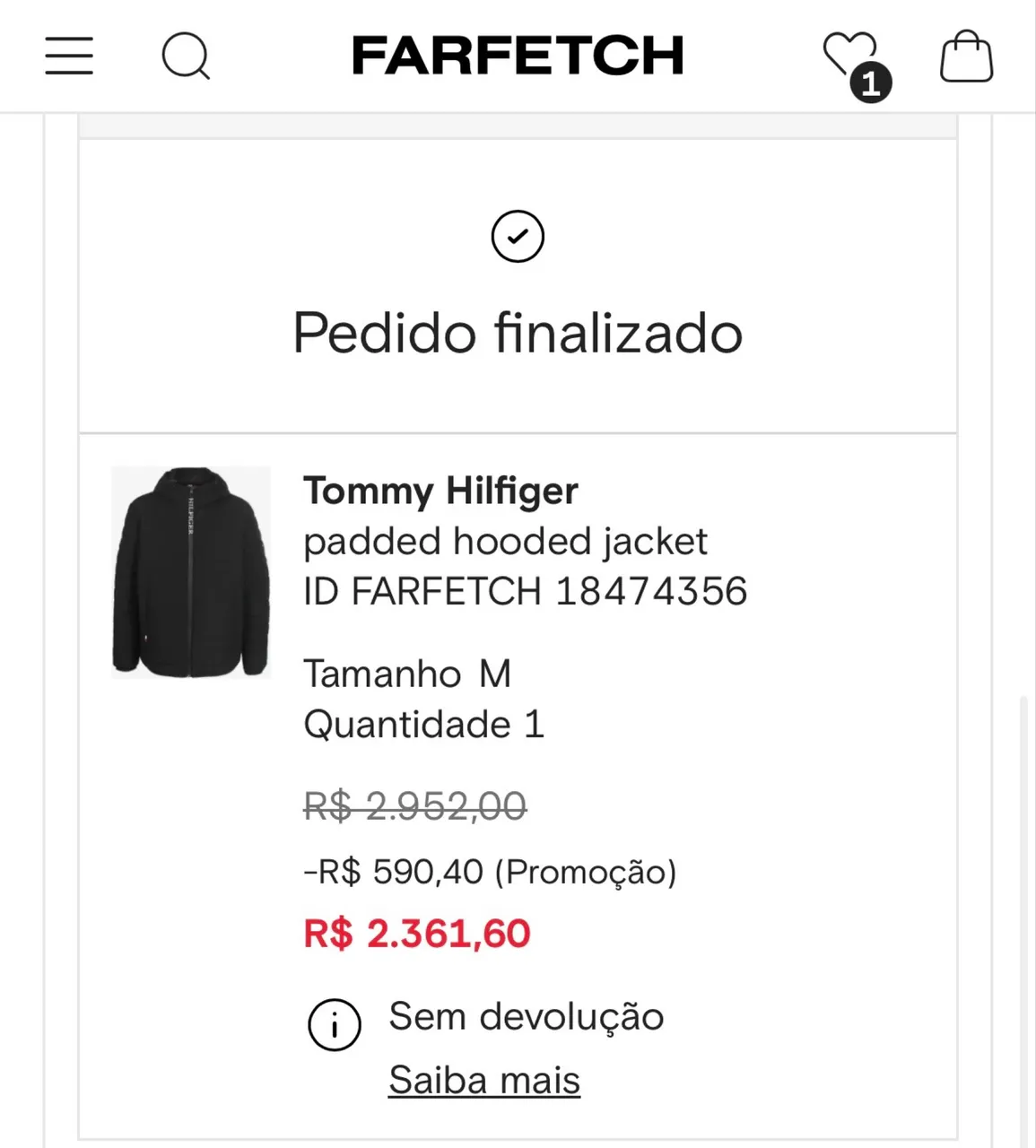
Task: Click the page scrollbar on the right
Action: 1024,921
